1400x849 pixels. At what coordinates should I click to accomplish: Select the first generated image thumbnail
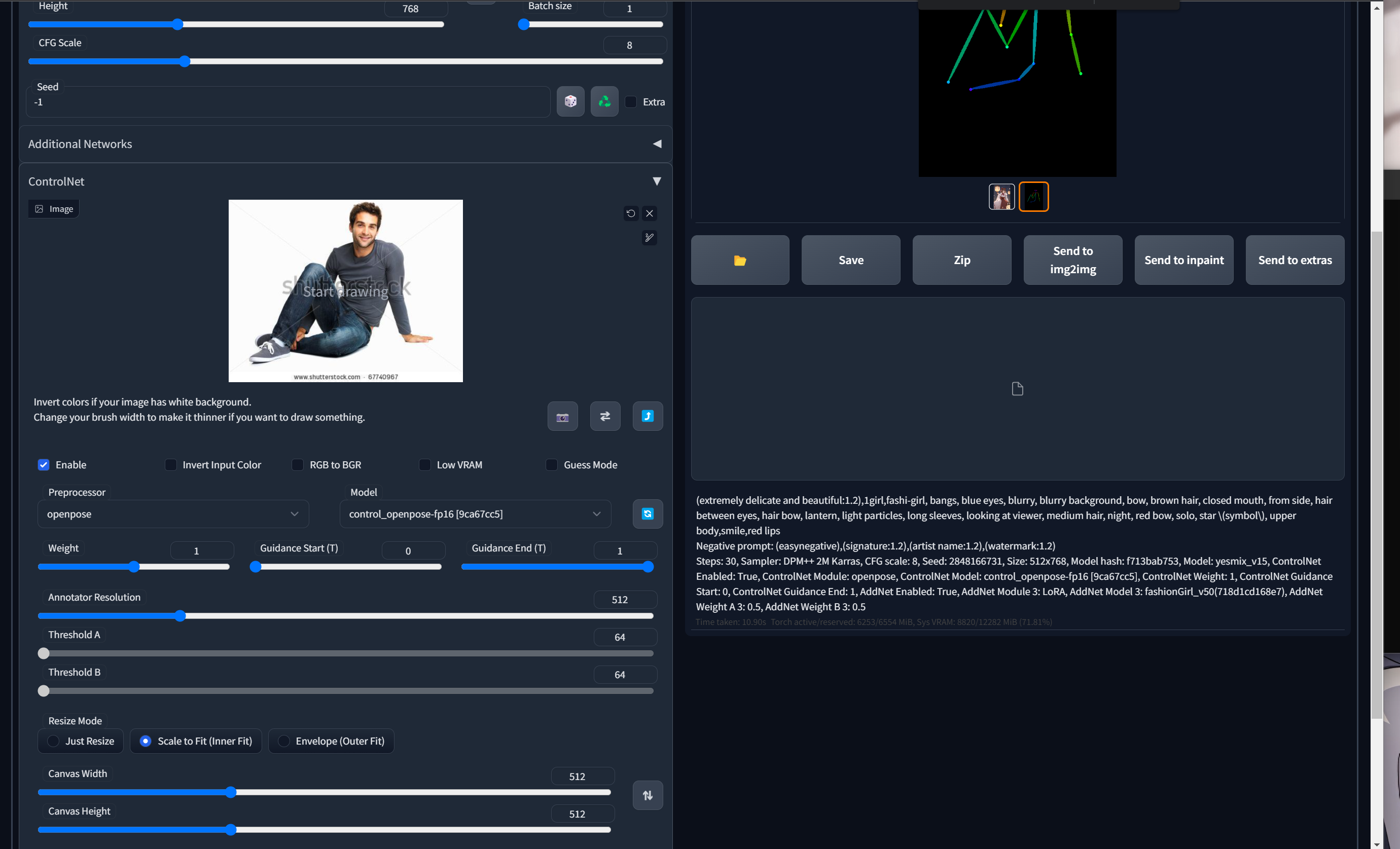tap(1001, 197)
